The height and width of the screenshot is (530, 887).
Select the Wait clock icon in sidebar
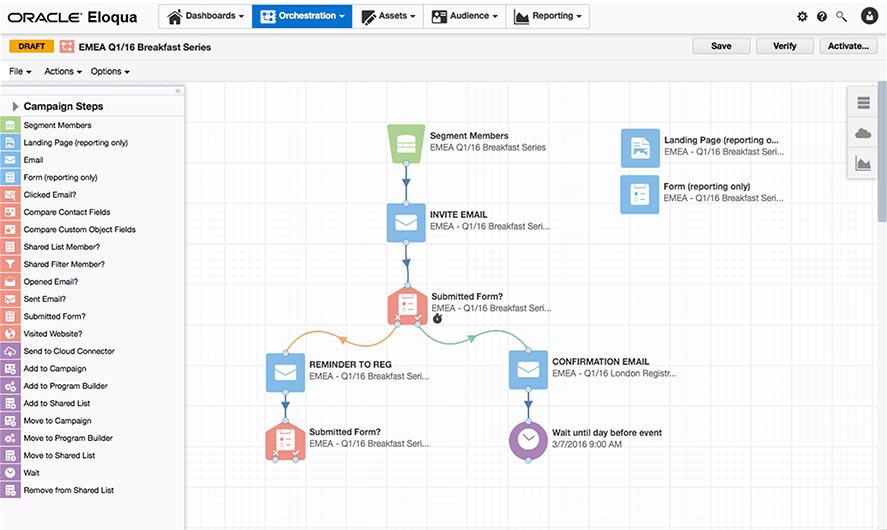point(10,473)
